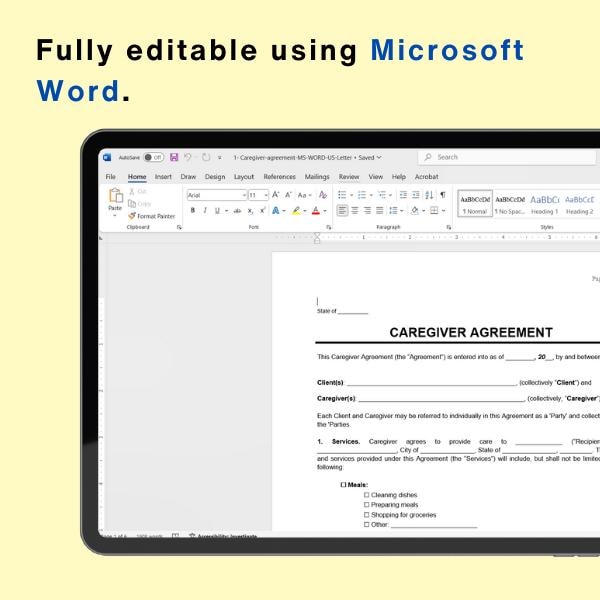Switch to the References tab
Image resolution: width=600 pixels, height=600 pixels.
pos(280,177)
